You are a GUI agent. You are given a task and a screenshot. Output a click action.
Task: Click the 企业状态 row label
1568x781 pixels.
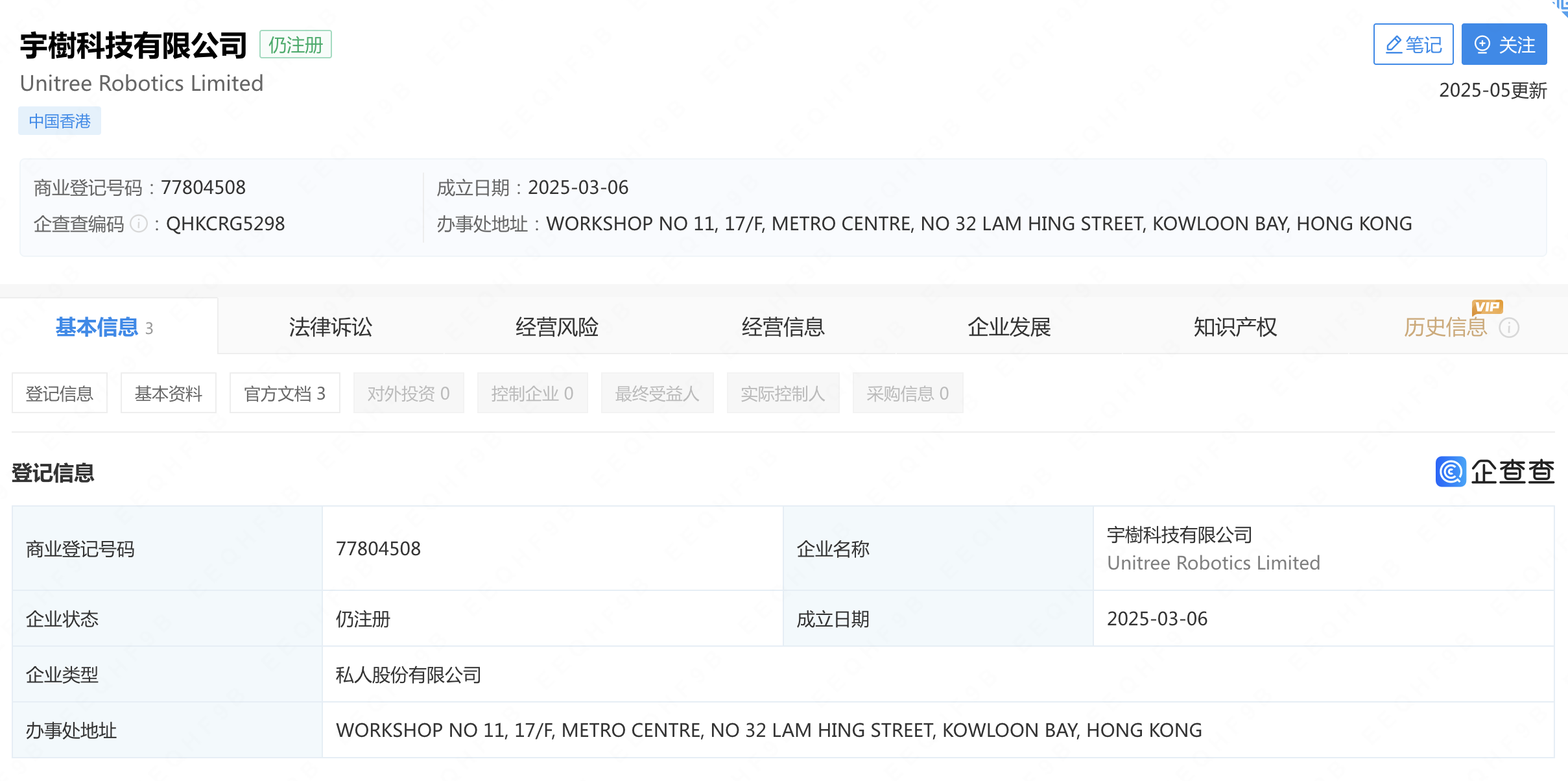click(62, 619)
